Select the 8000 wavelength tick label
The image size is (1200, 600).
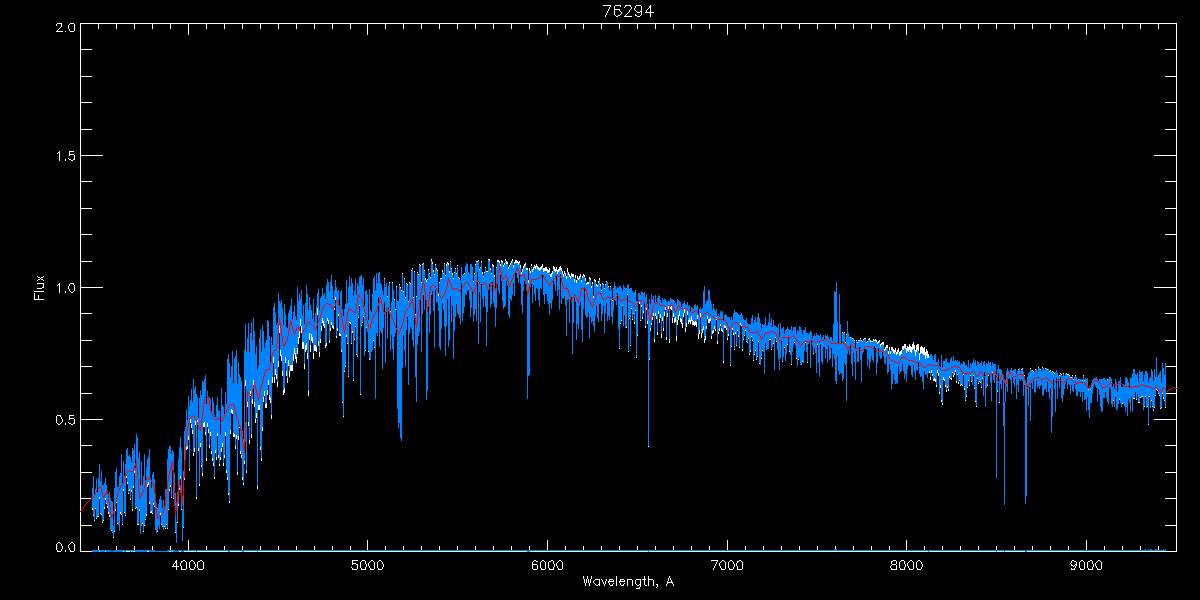point(907,564)
